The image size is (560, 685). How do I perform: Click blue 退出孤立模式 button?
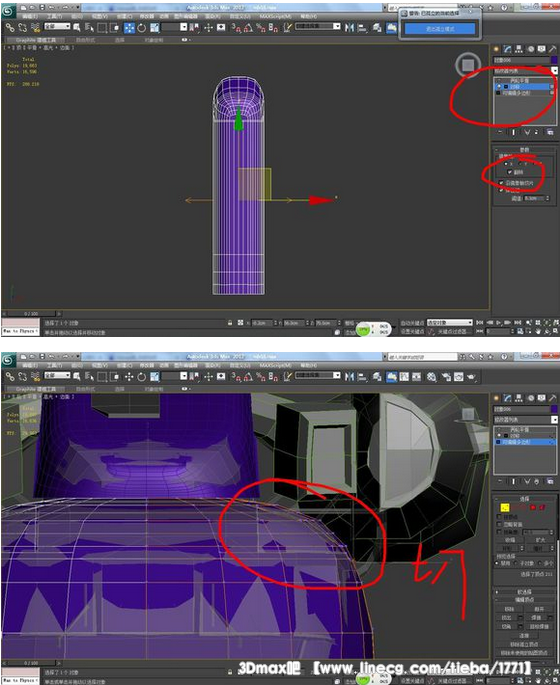pyautogui.click(x=439, y=28)
